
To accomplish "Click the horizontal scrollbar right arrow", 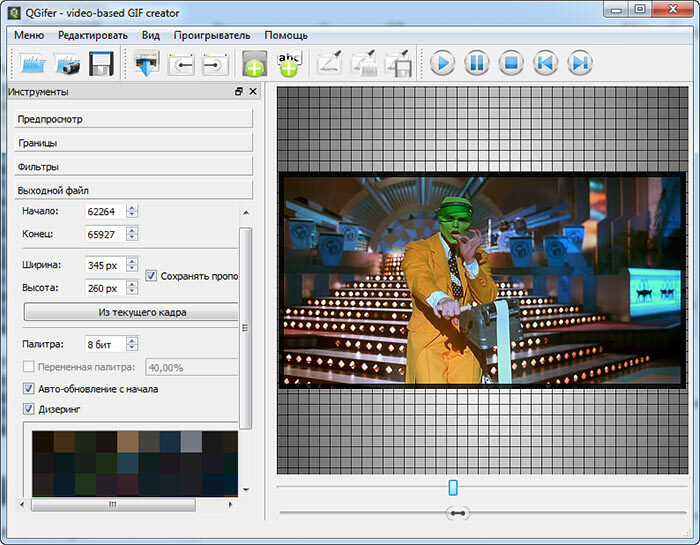I will point(230,505).
